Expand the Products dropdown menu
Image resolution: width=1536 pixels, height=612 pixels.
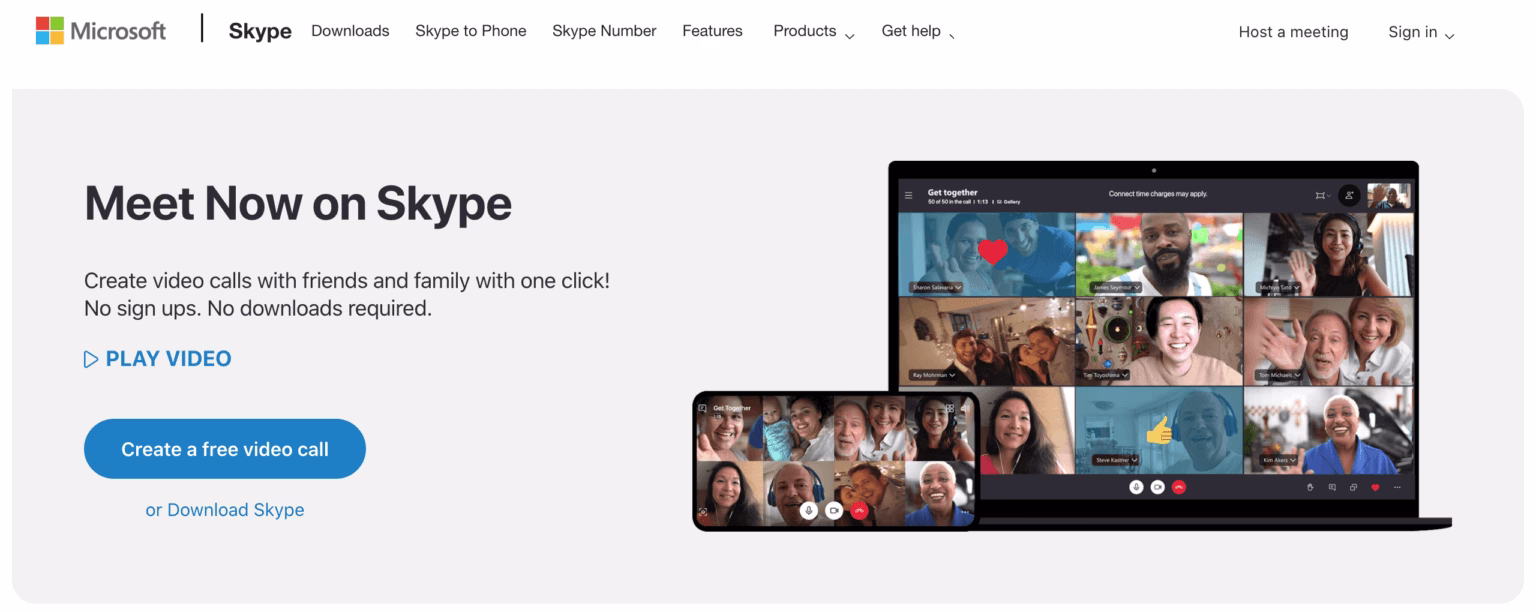(x=813, y=31)
